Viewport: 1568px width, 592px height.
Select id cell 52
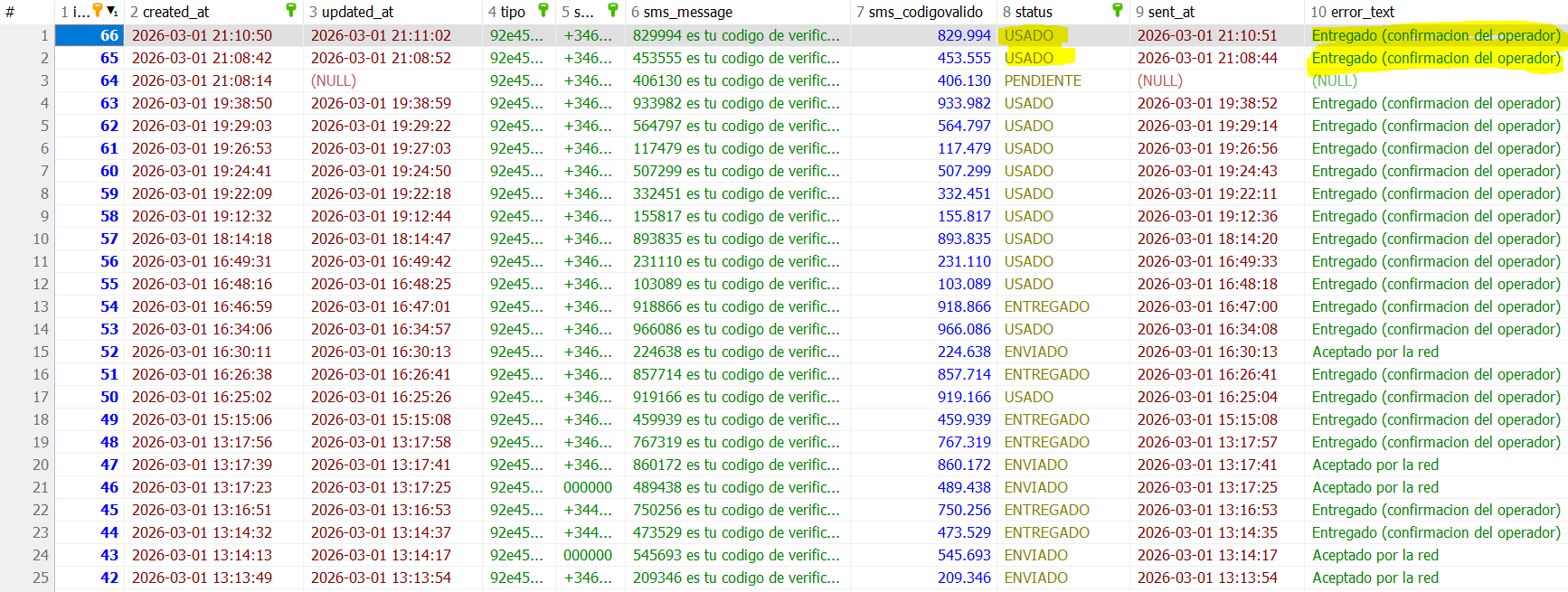point(90,352)
